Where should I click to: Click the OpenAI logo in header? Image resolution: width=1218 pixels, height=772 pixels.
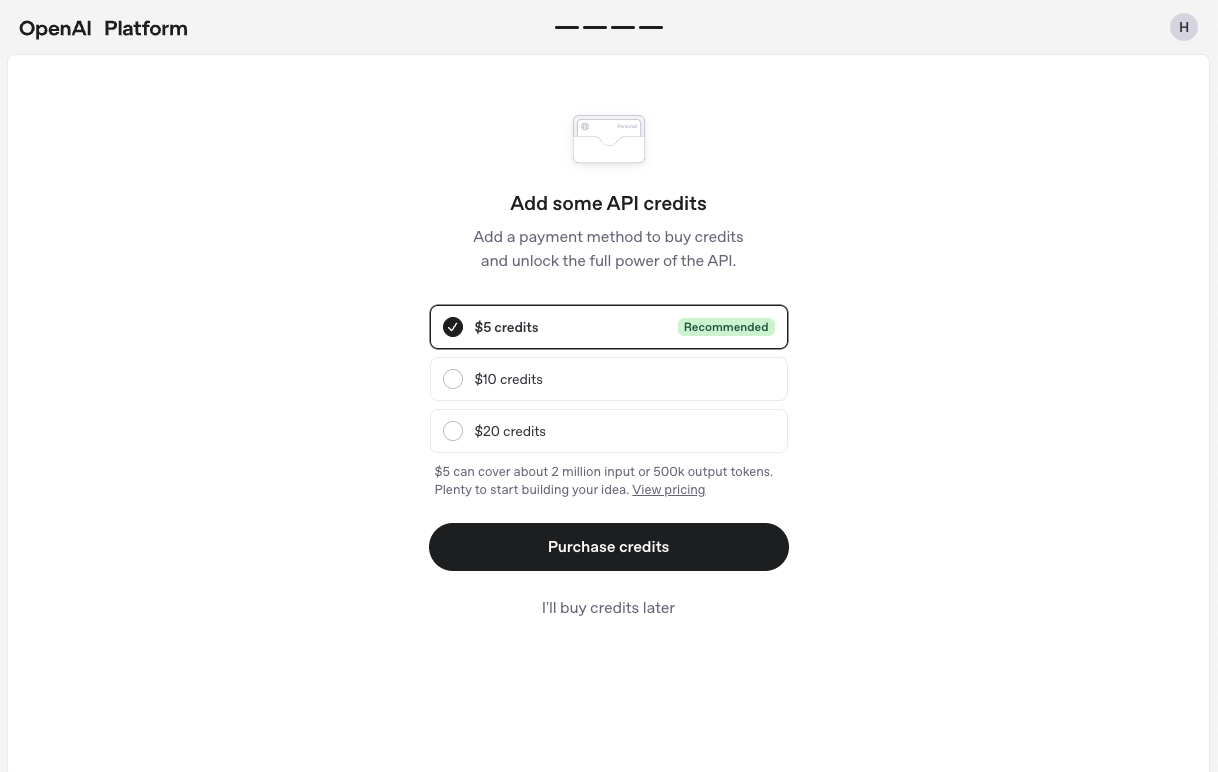click(55, 28)
